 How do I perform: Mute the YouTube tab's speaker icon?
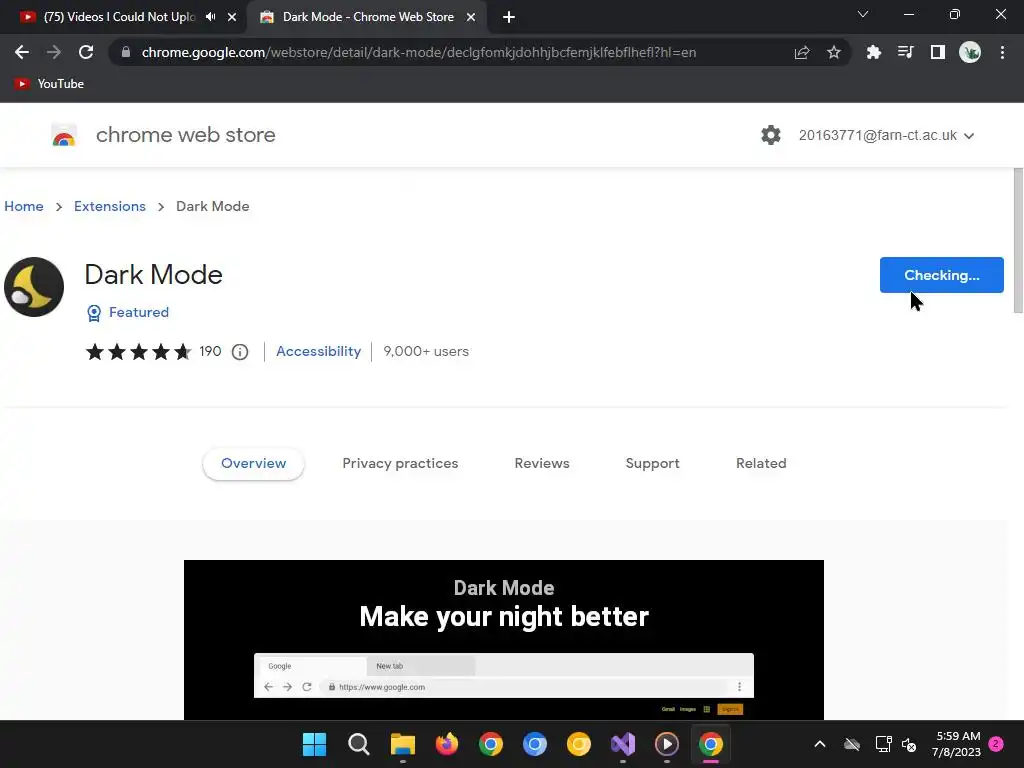(210, 17)
